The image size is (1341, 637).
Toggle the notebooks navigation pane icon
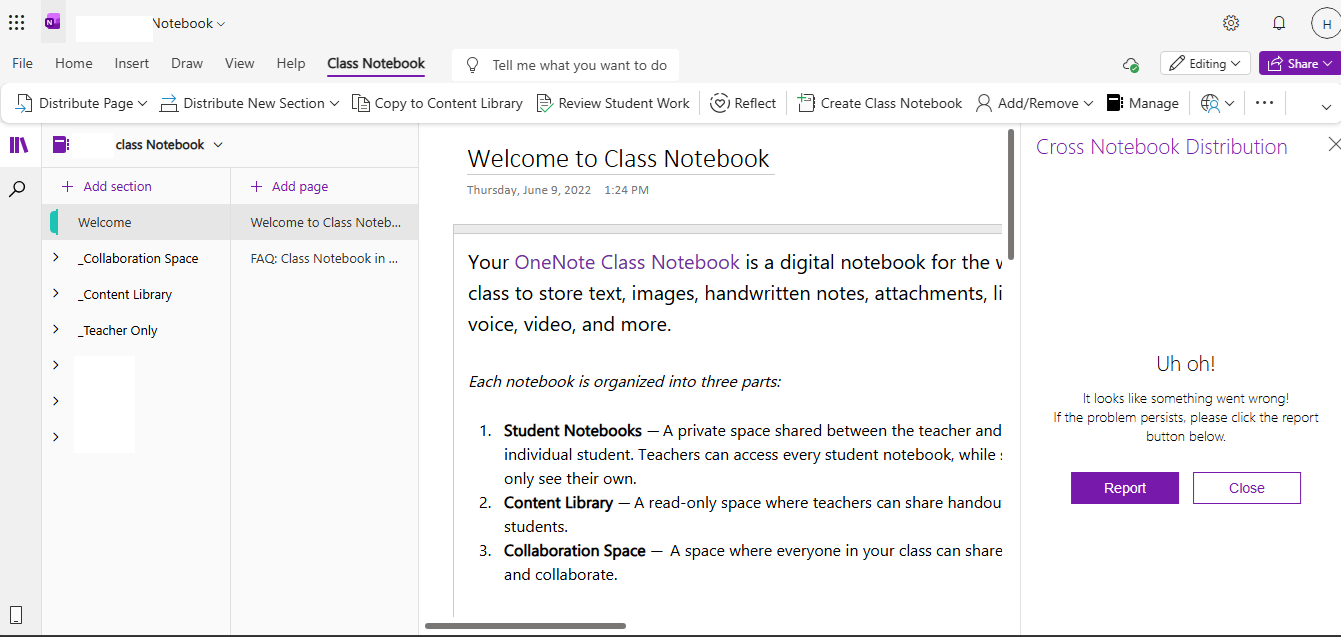19,145
